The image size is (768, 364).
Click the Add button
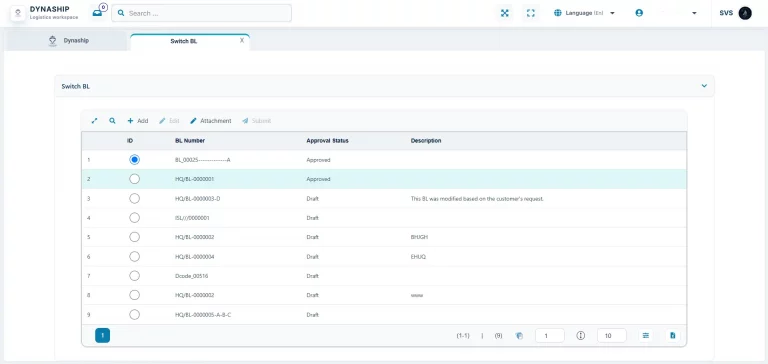click(138, 121)
